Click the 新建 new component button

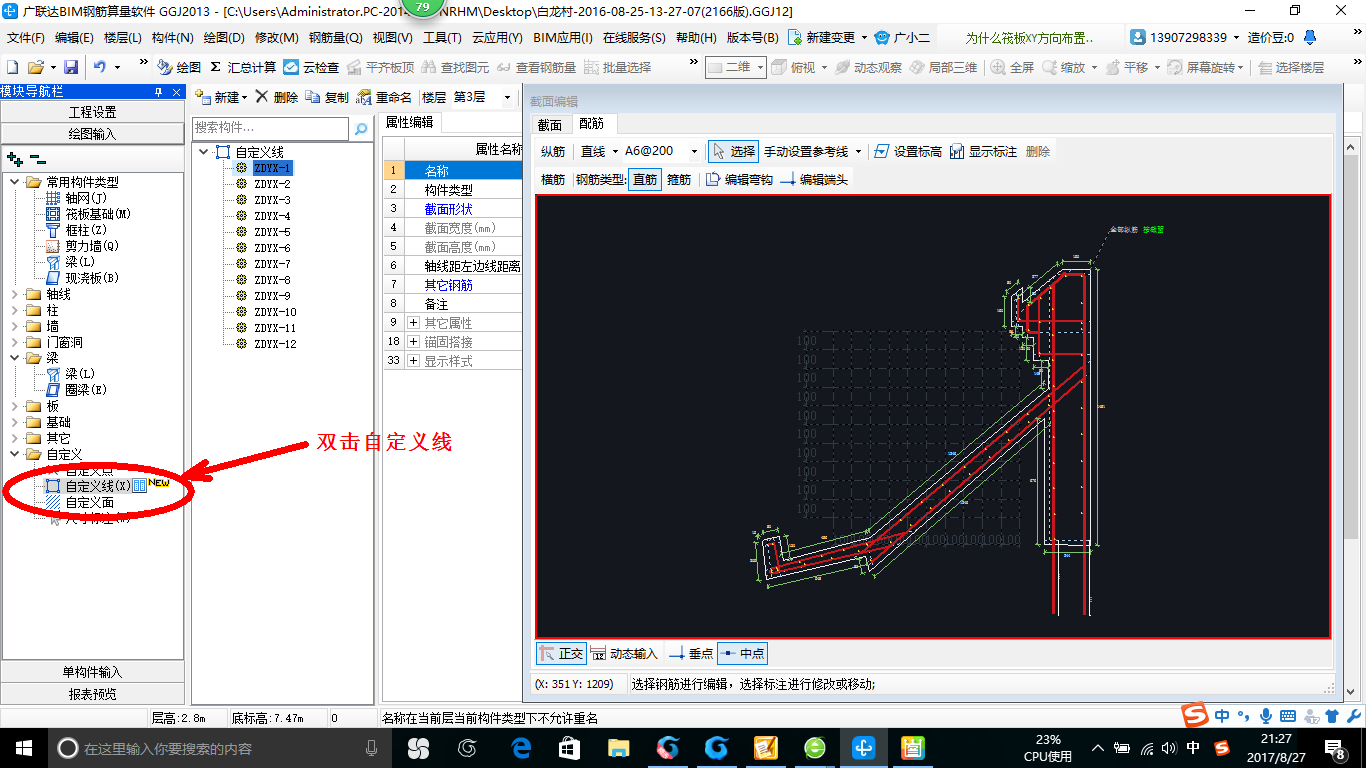[x=221, y=97]
